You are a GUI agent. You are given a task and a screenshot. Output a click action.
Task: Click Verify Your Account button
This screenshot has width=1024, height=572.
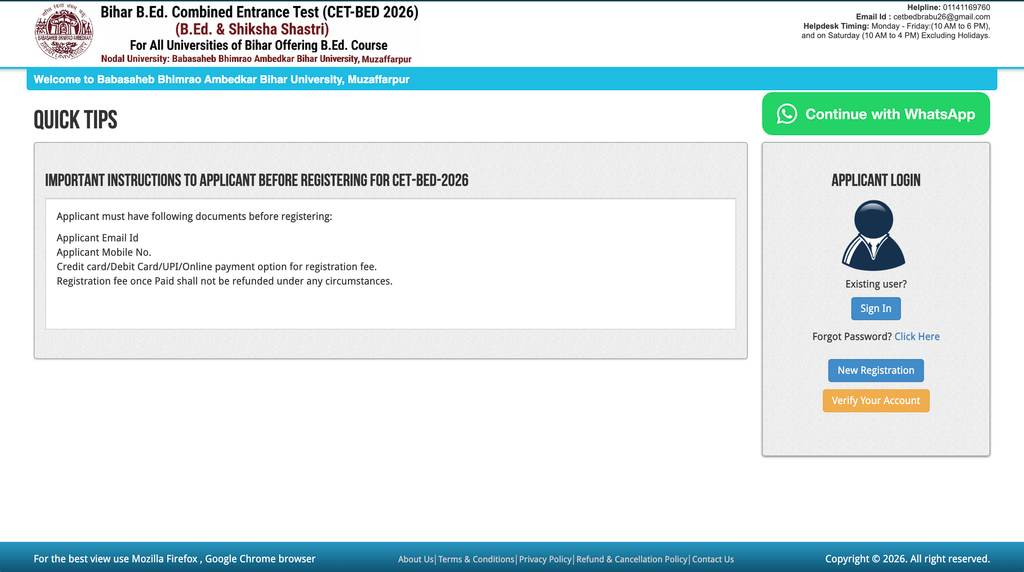[876, 401]
